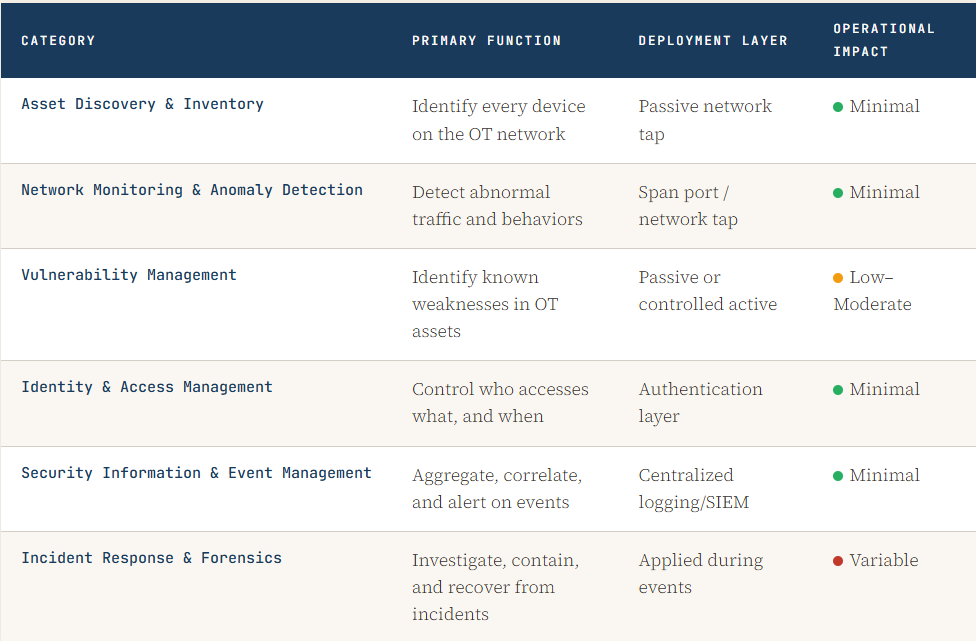Click green dot in Security Information row
976x641 pixels.
coord(838,476)
